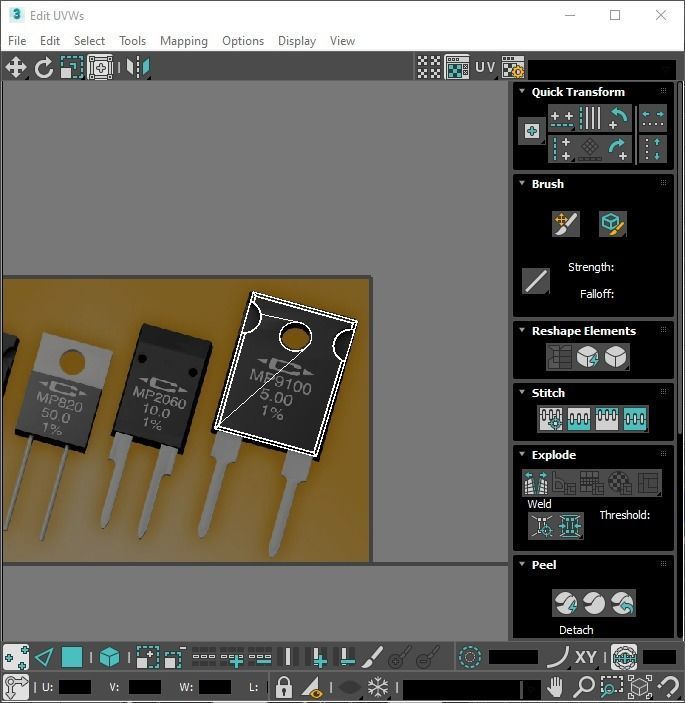Select the Scale Selected Subobjects tool

(72, 68)
